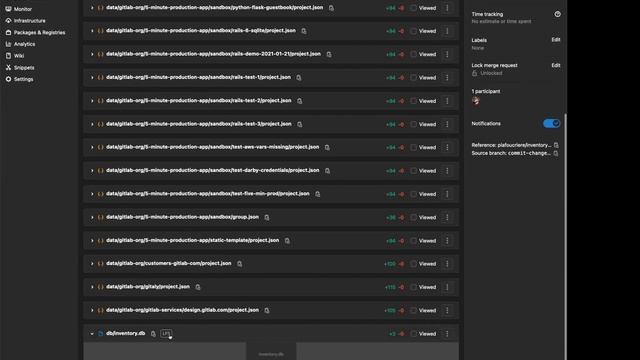The image size is (640, 360).
Task: Copy path of db/inventory.db
Action: [x=153, y=333]
